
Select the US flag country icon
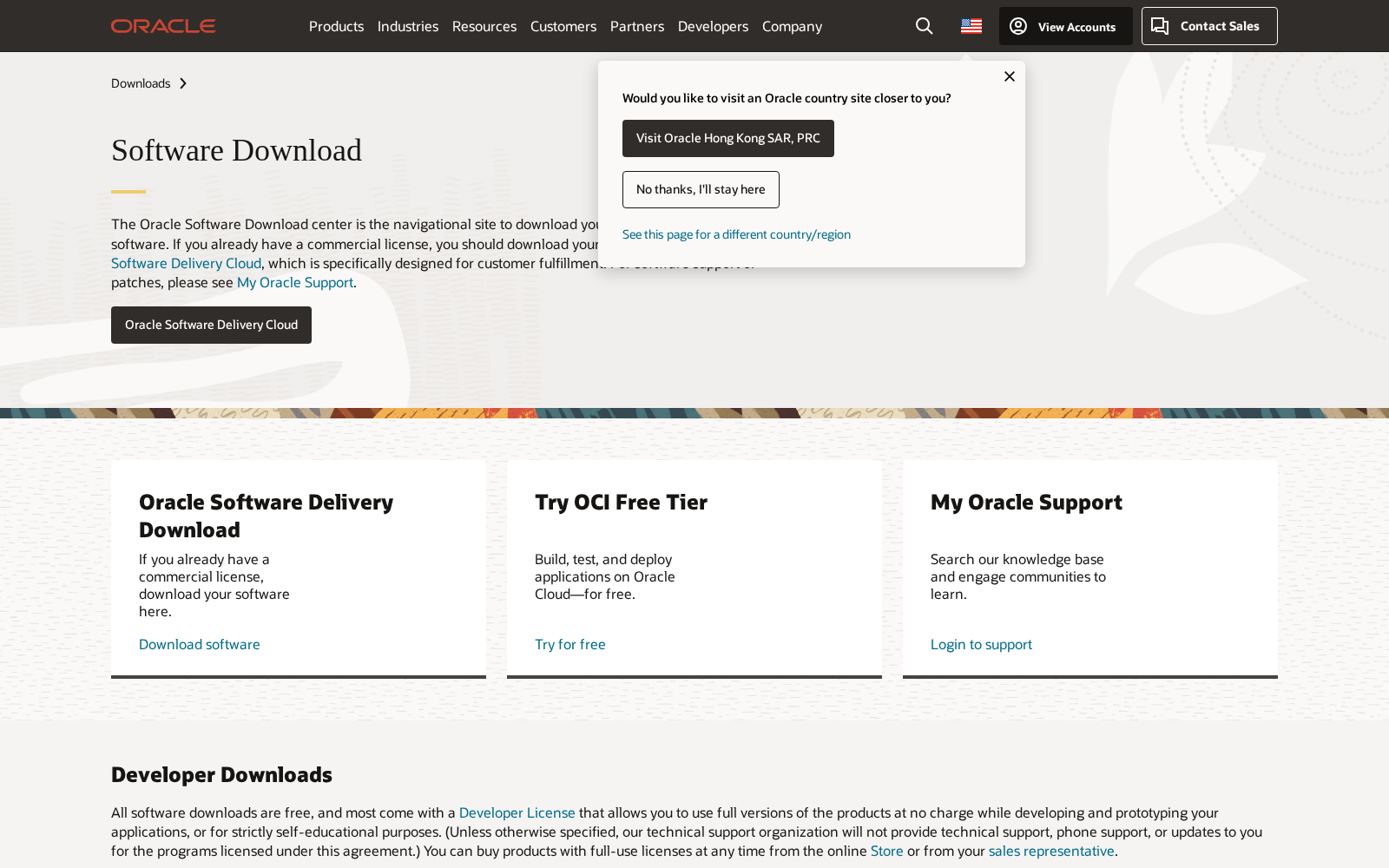tap(971, 26)
